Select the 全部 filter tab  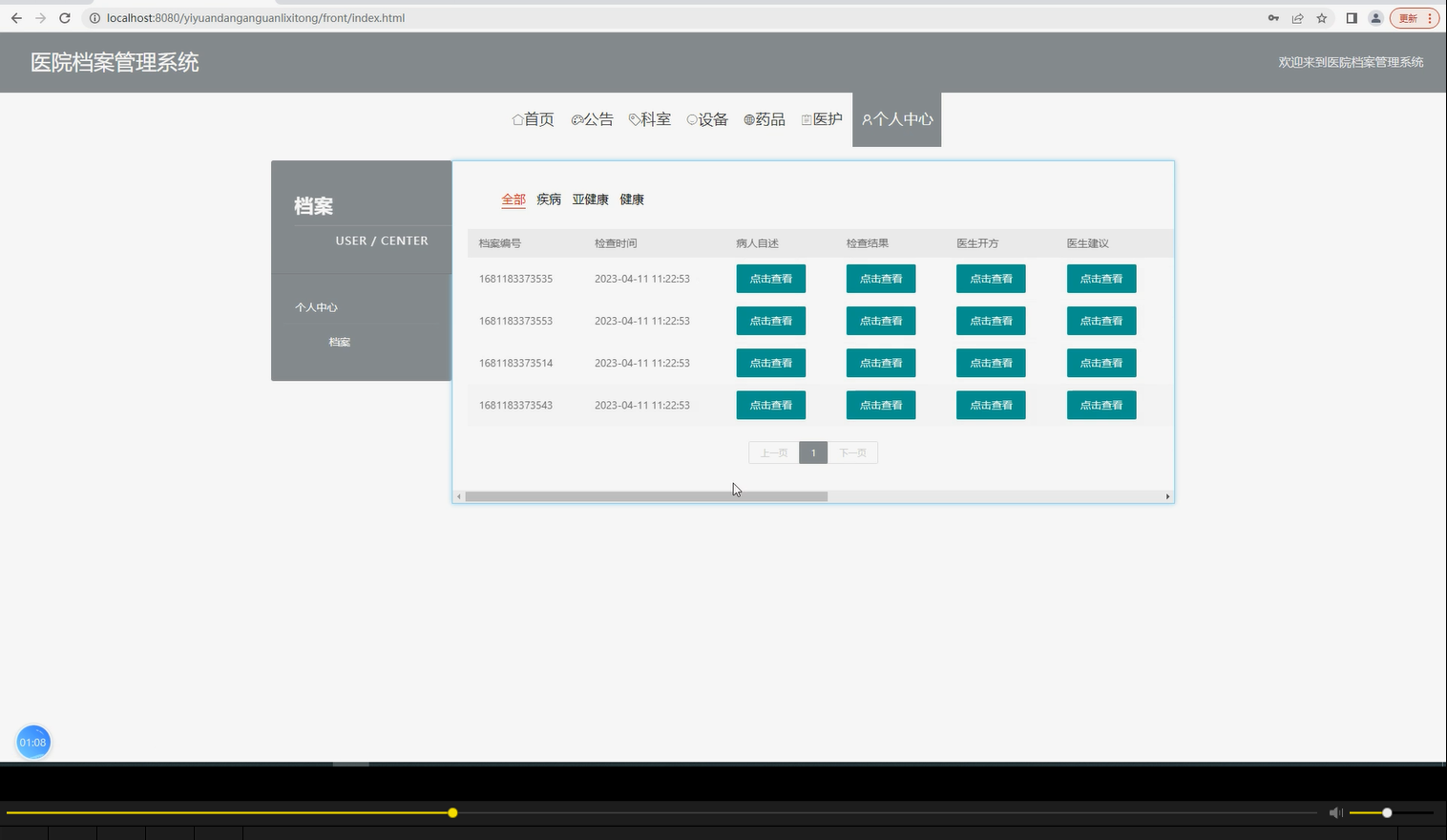coord(514,199)
